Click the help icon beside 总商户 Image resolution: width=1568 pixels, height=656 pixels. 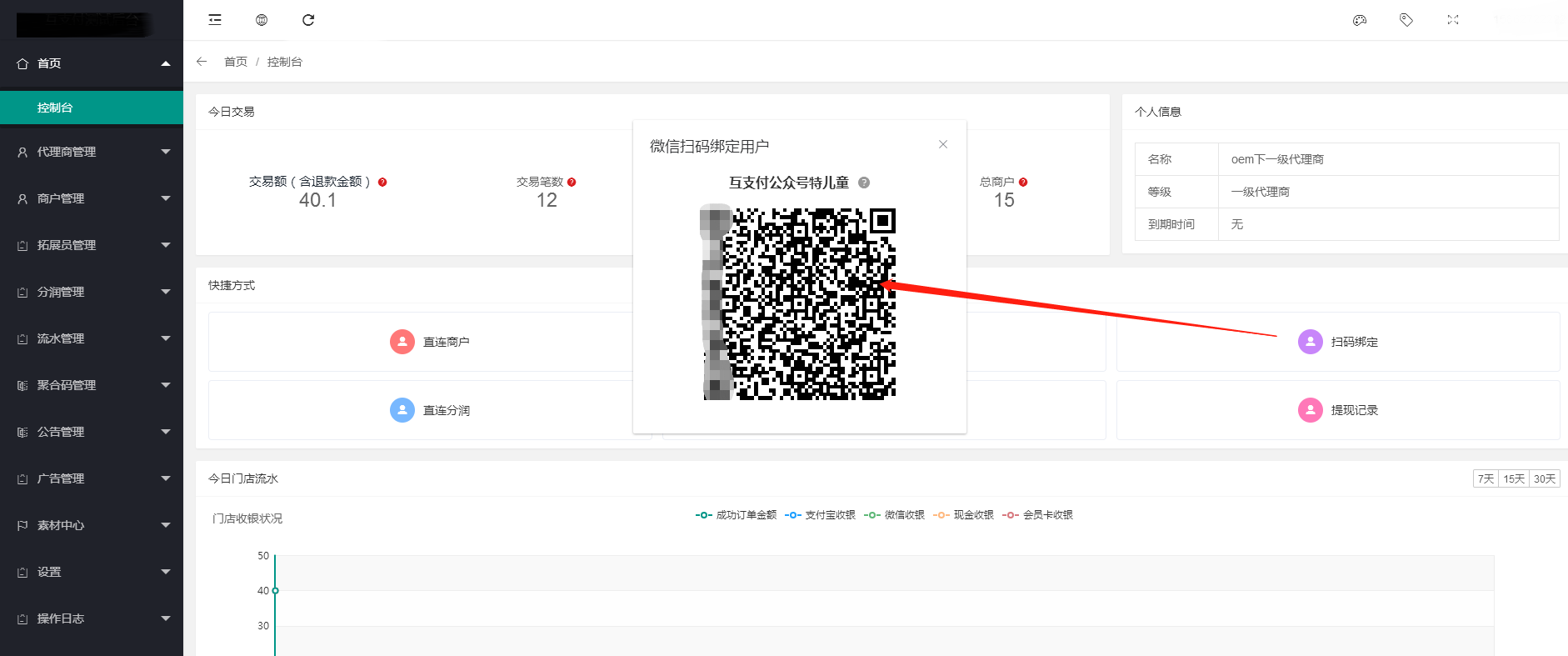[x=1023, y=182]
